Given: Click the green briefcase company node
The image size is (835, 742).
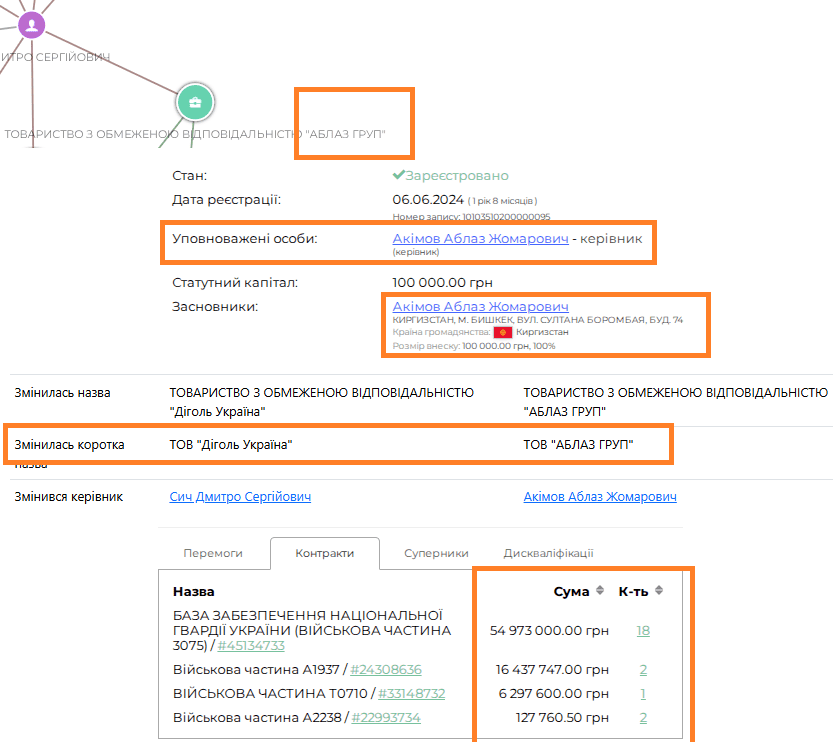Looking at the screenshot, I should pyautogui.click(x=195, y=101).
